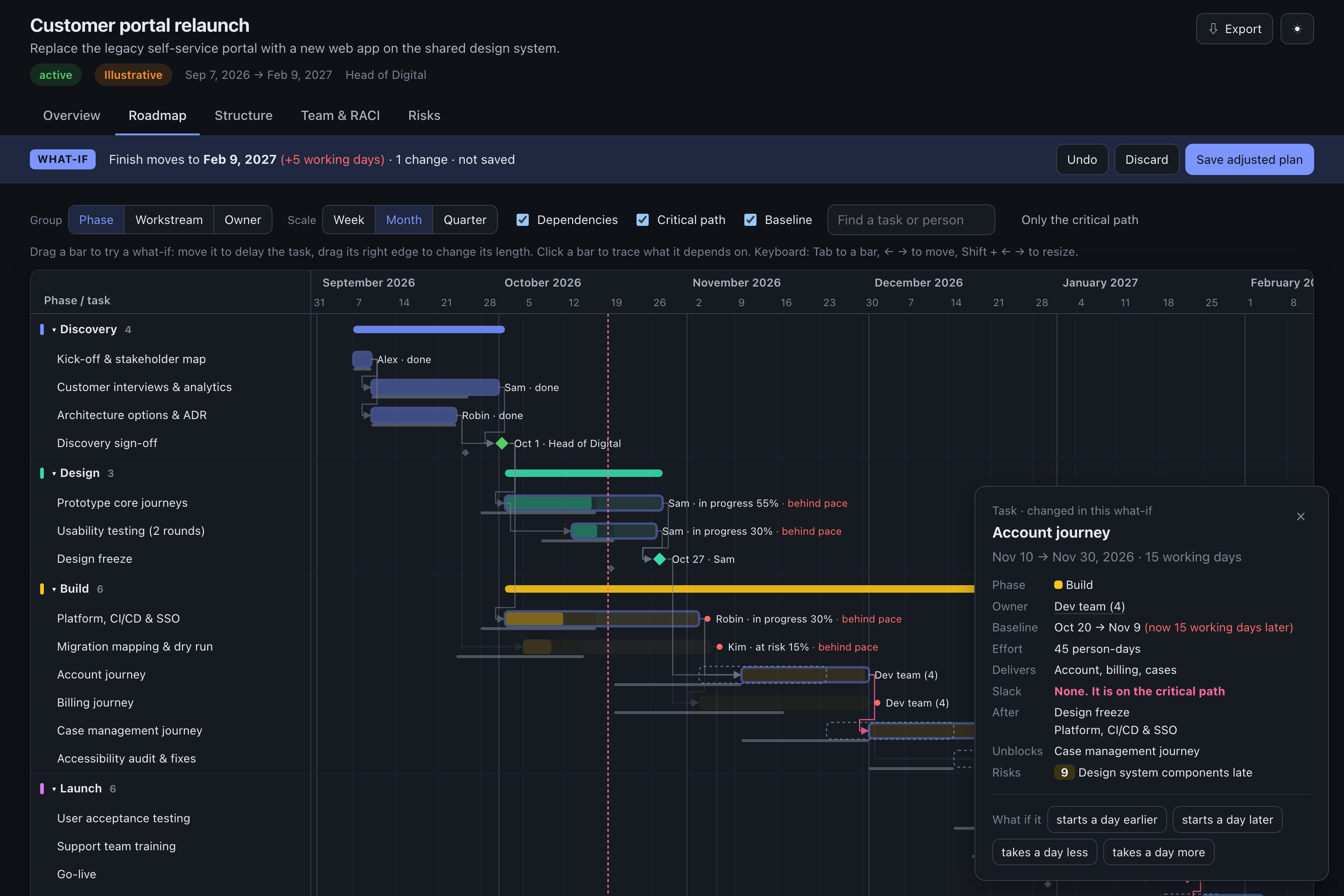The image size is (1344, 896).
Task: Toggle the light/dark theme sun icon
Action: click(1296, 28)
